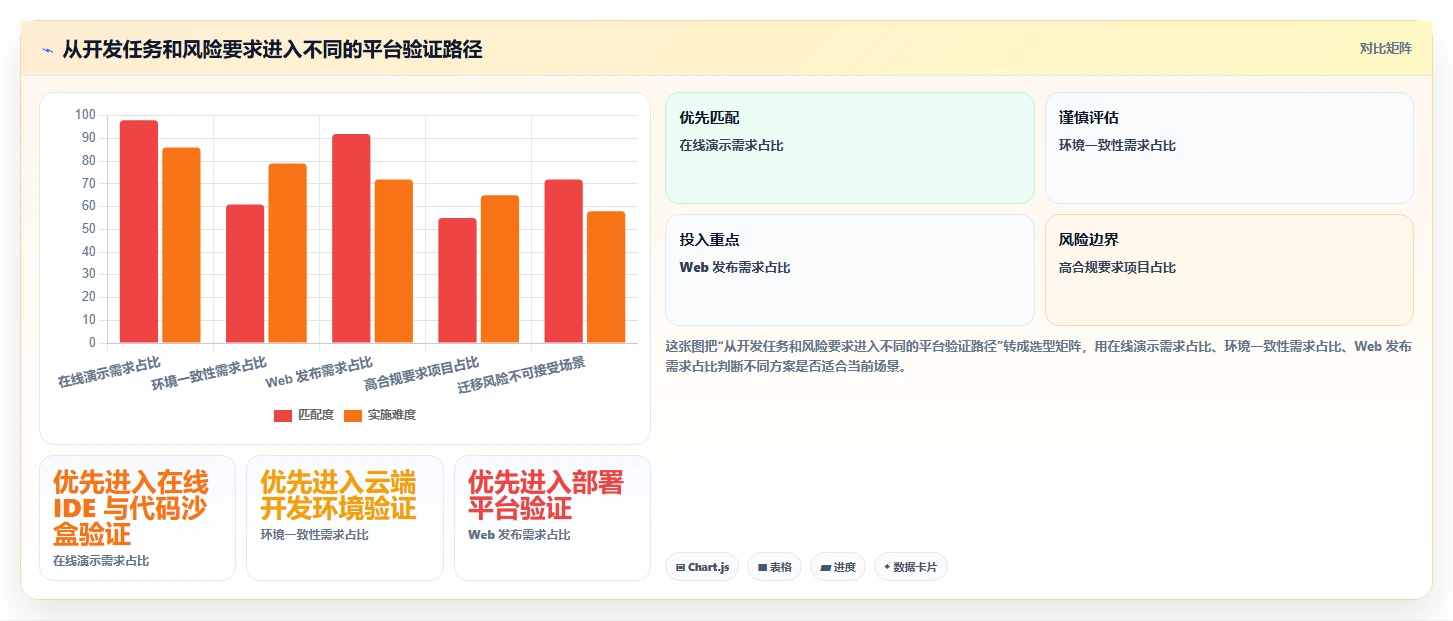Viewport: 1453px width, 621px height.
Task: Click the x-axis label 迁移风险不可接受场景
Action: pyautogui.click(x=521, y=374)
